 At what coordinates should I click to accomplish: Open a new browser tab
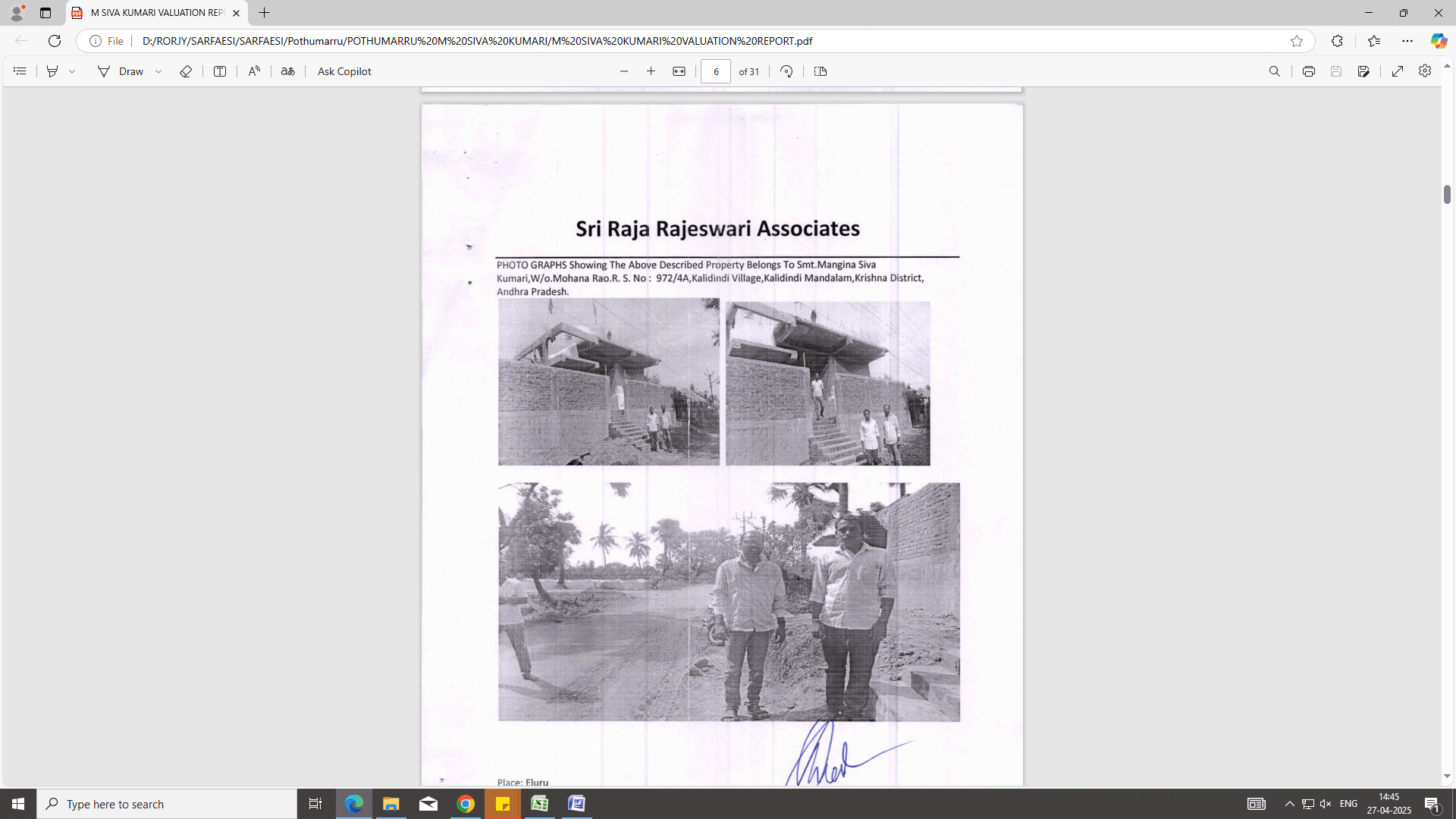pyautogui.click(x=264, y=13)
